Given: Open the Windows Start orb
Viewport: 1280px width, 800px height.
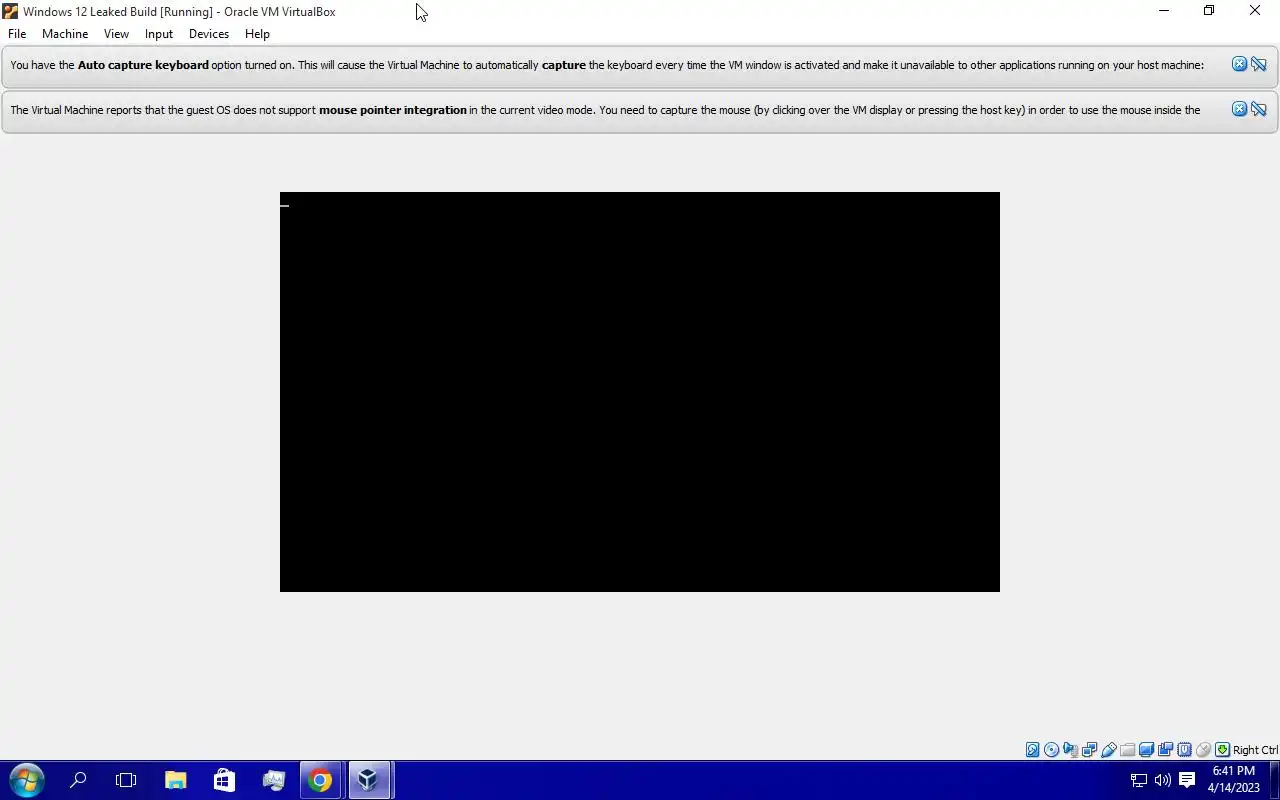Looking at the screenshot, I should [x=26, y=780].
